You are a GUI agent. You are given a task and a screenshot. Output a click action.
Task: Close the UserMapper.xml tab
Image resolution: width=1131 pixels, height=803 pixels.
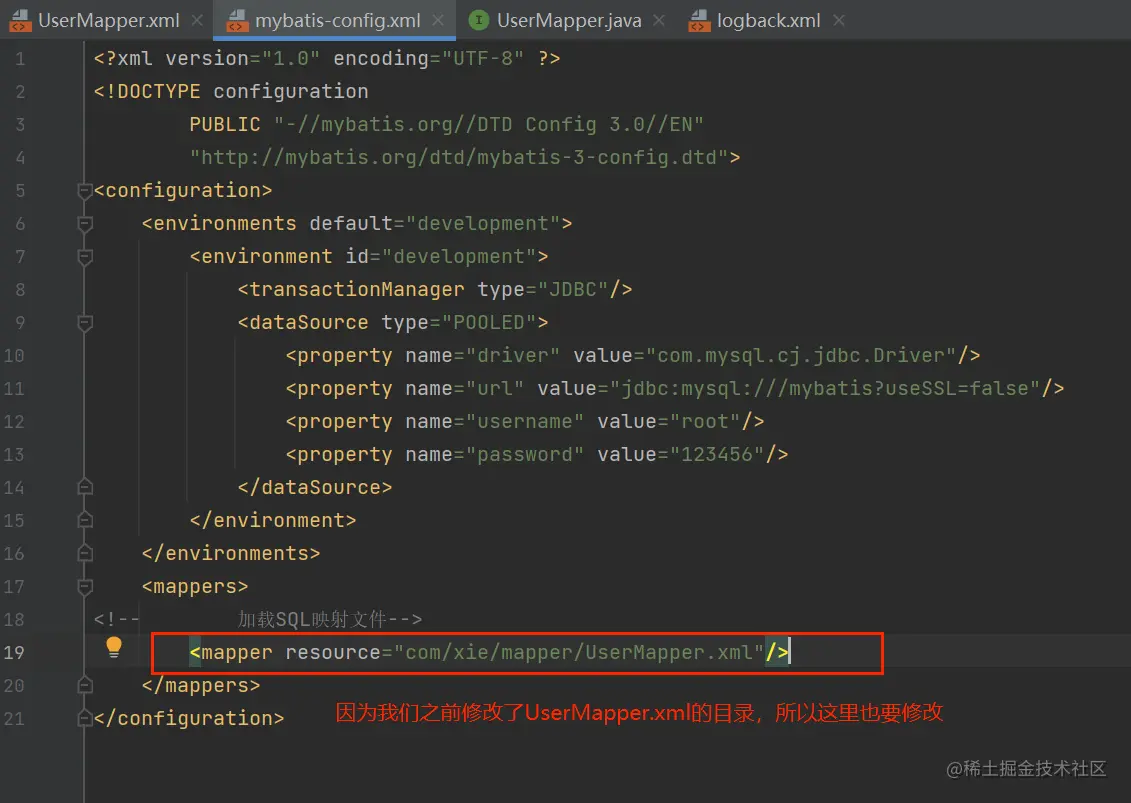[197, 20]
